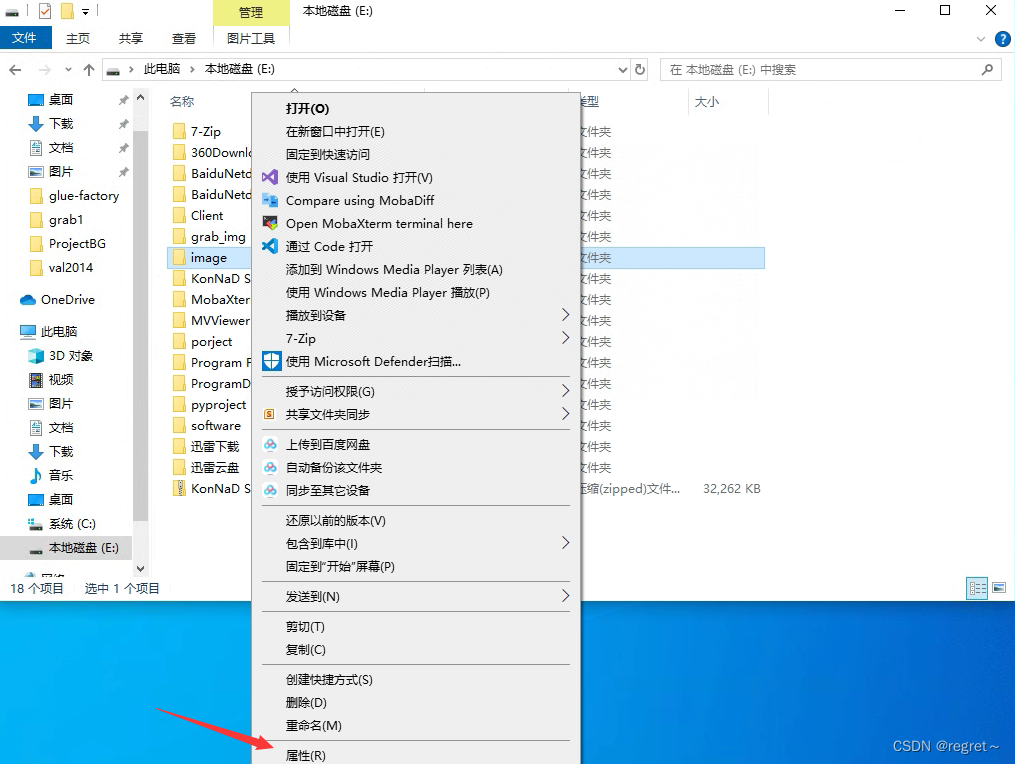
Task: Expand 播放到设备 submenu arrow
Action: click(x=565, y=315)
